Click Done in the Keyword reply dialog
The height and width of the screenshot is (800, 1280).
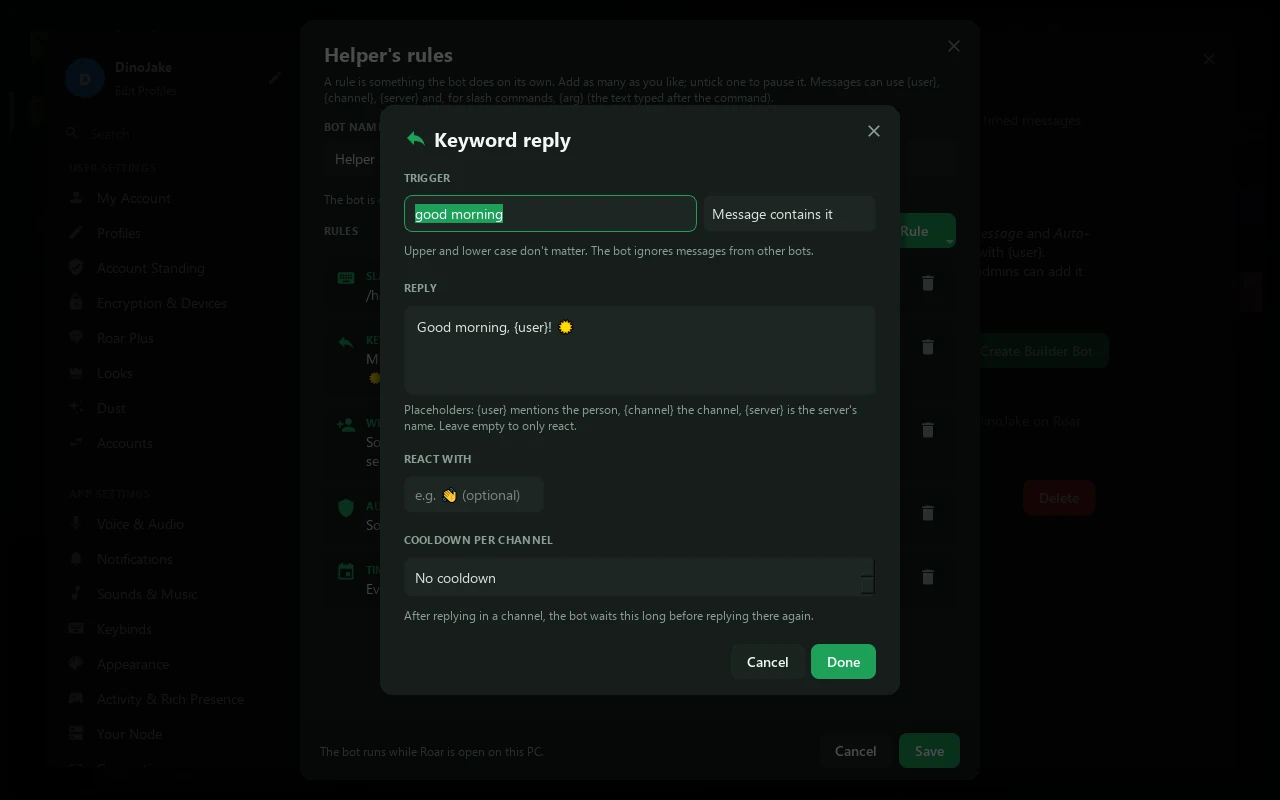click(x=843, y=662)
